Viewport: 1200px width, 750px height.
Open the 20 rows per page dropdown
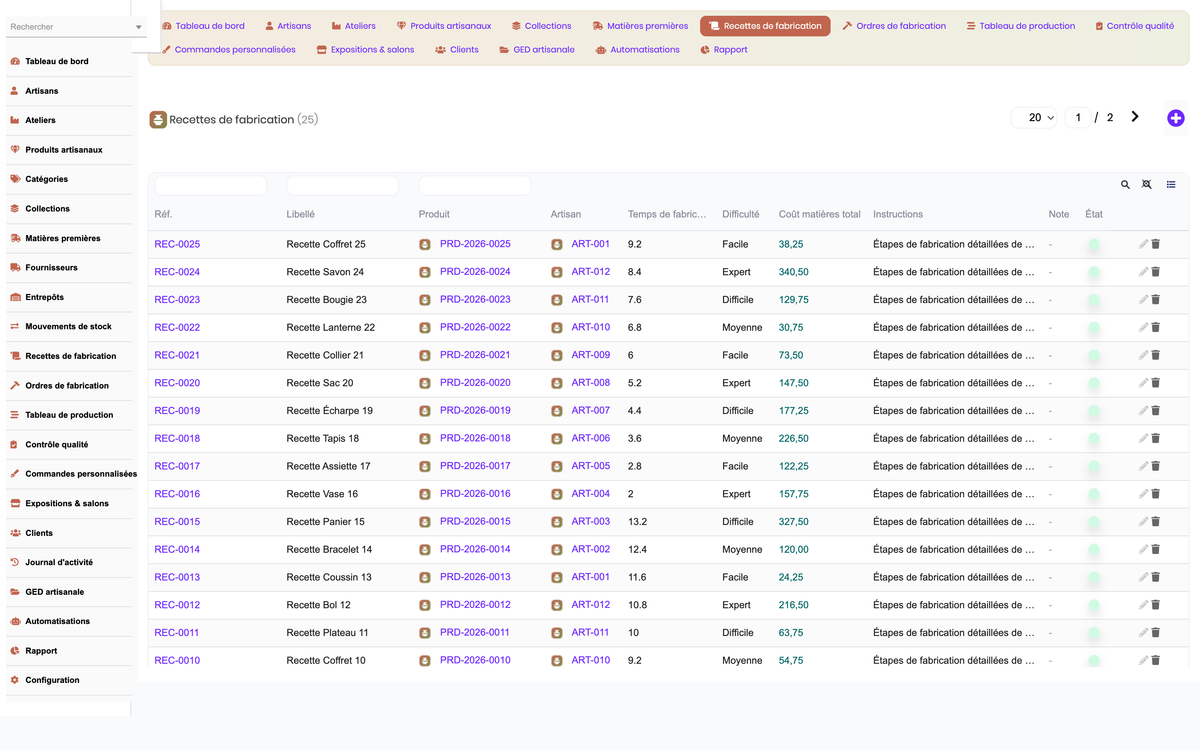click(1035, 118)
